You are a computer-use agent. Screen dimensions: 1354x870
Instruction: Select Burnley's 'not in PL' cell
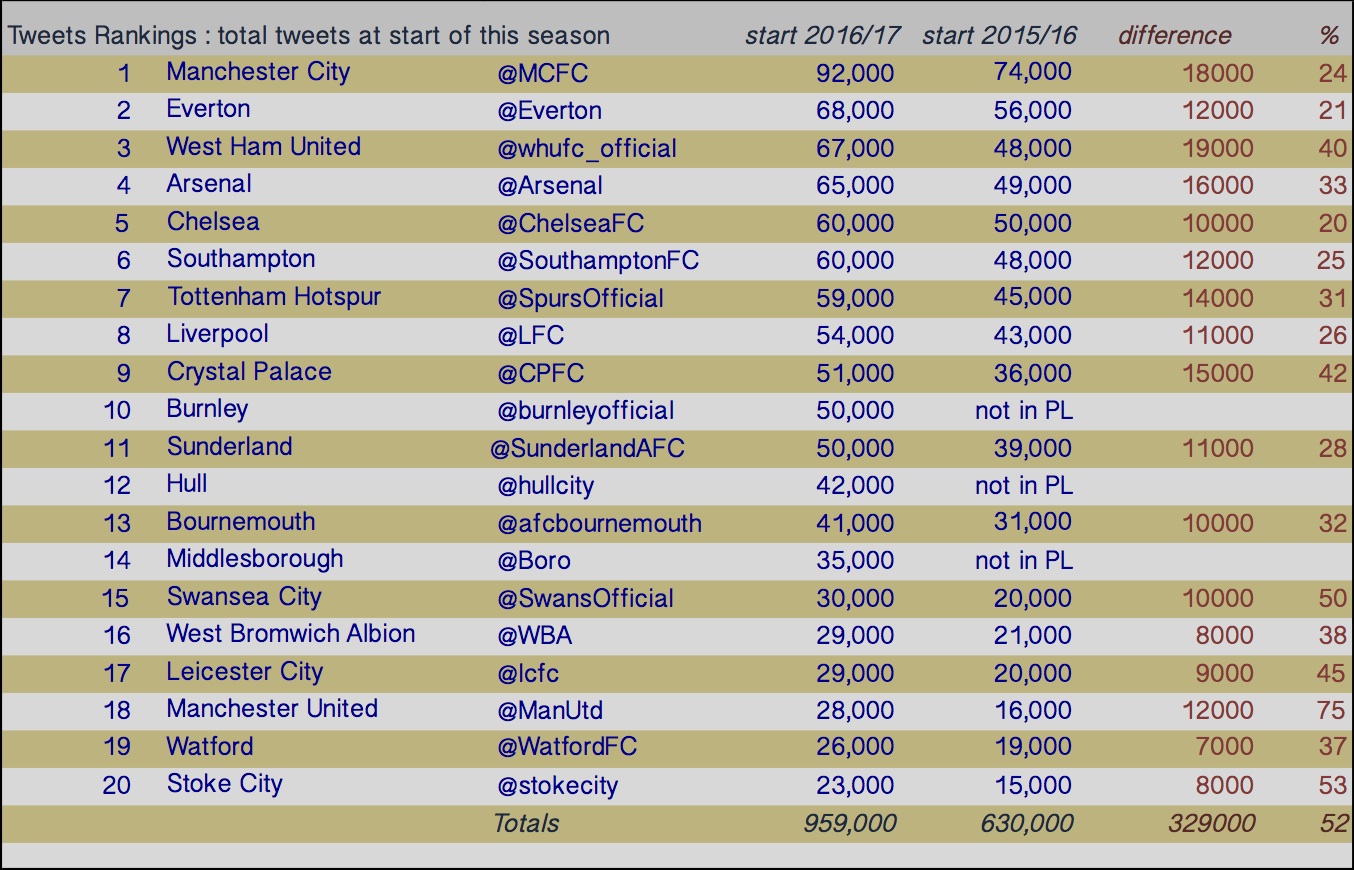1024,410
